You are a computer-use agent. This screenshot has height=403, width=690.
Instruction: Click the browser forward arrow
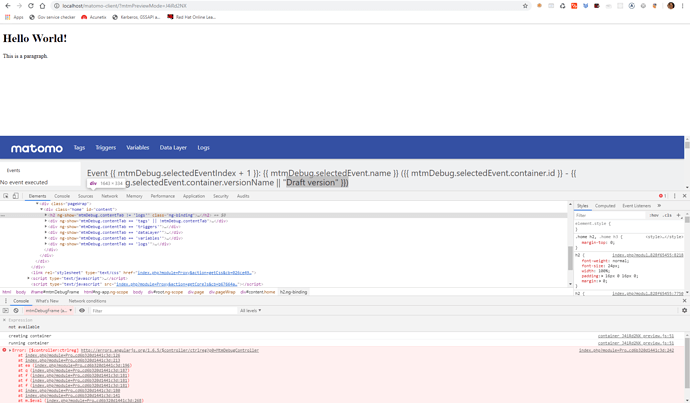(x=19, y=6)
